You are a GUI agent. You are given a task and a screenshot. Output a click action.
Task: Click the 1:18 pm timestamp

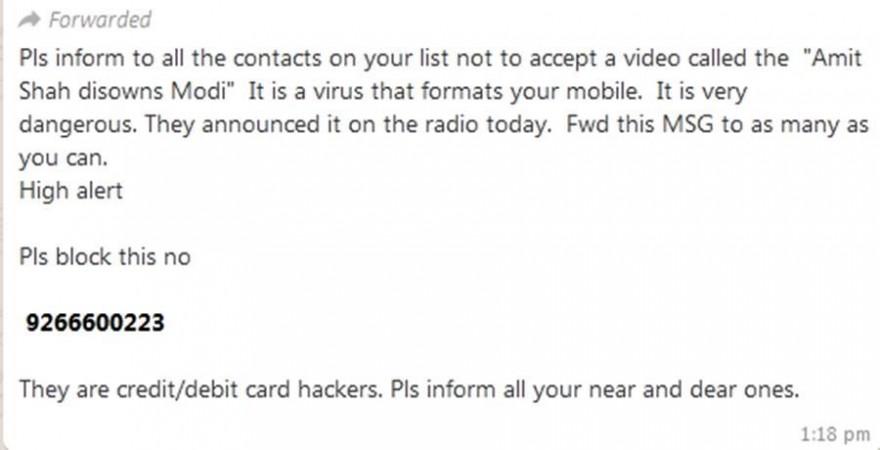pos(835,434)
